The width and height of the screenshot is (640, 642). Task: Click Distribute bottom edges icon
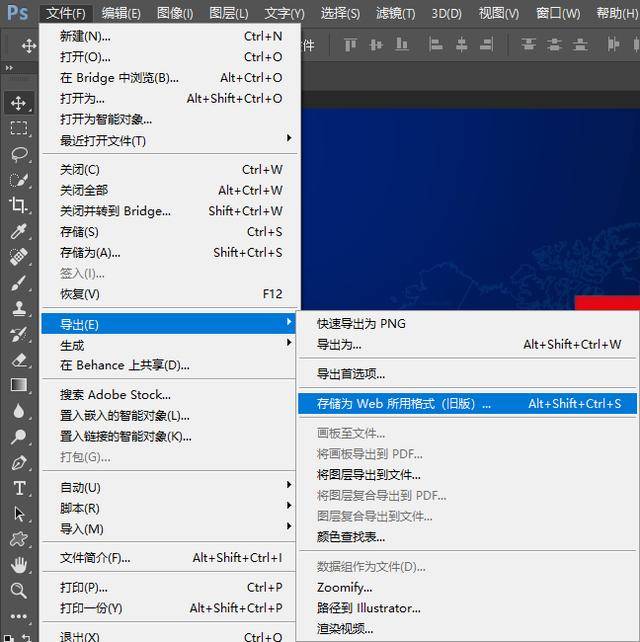tap(580, 45)
